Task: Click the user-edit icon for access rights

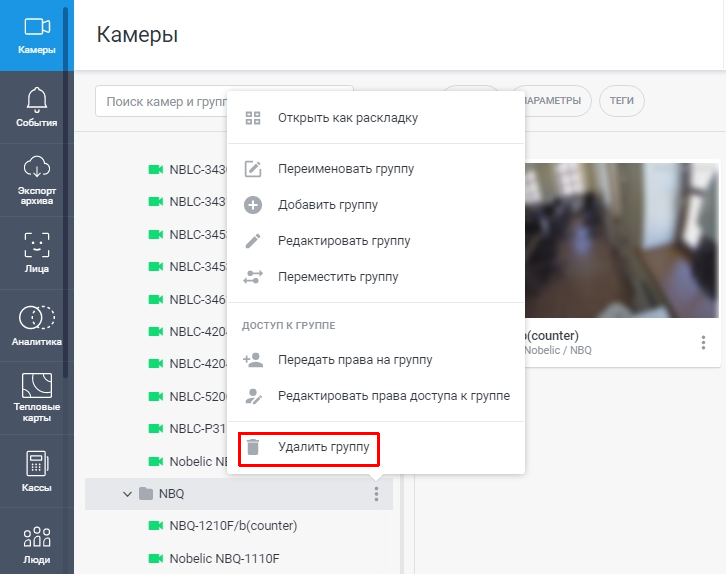Action: (x=253, y=396)
